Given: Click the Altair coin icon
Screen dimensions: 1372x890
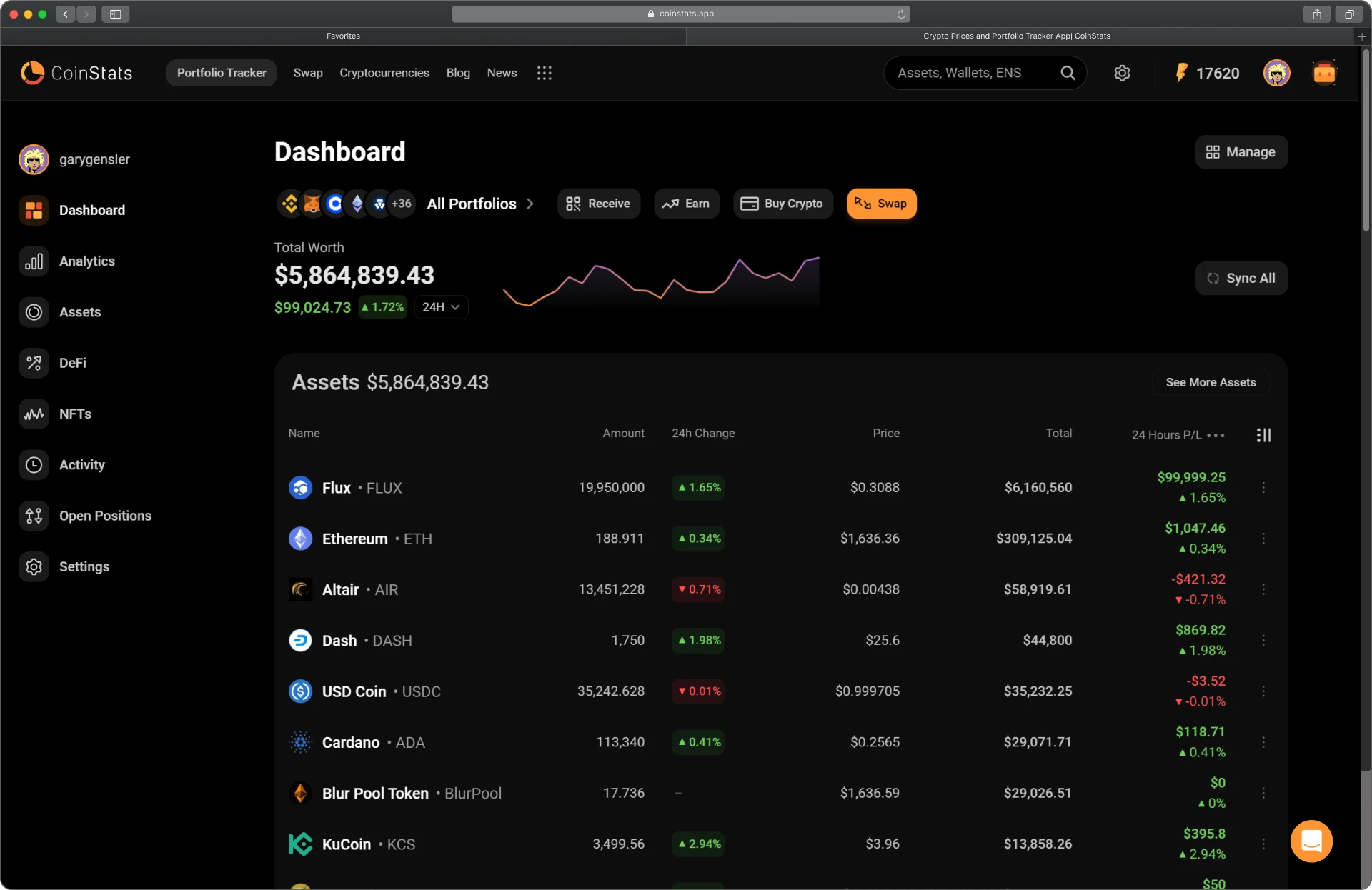Looking at the screenshot, I should pyautogui.click(x=300, y=589).
